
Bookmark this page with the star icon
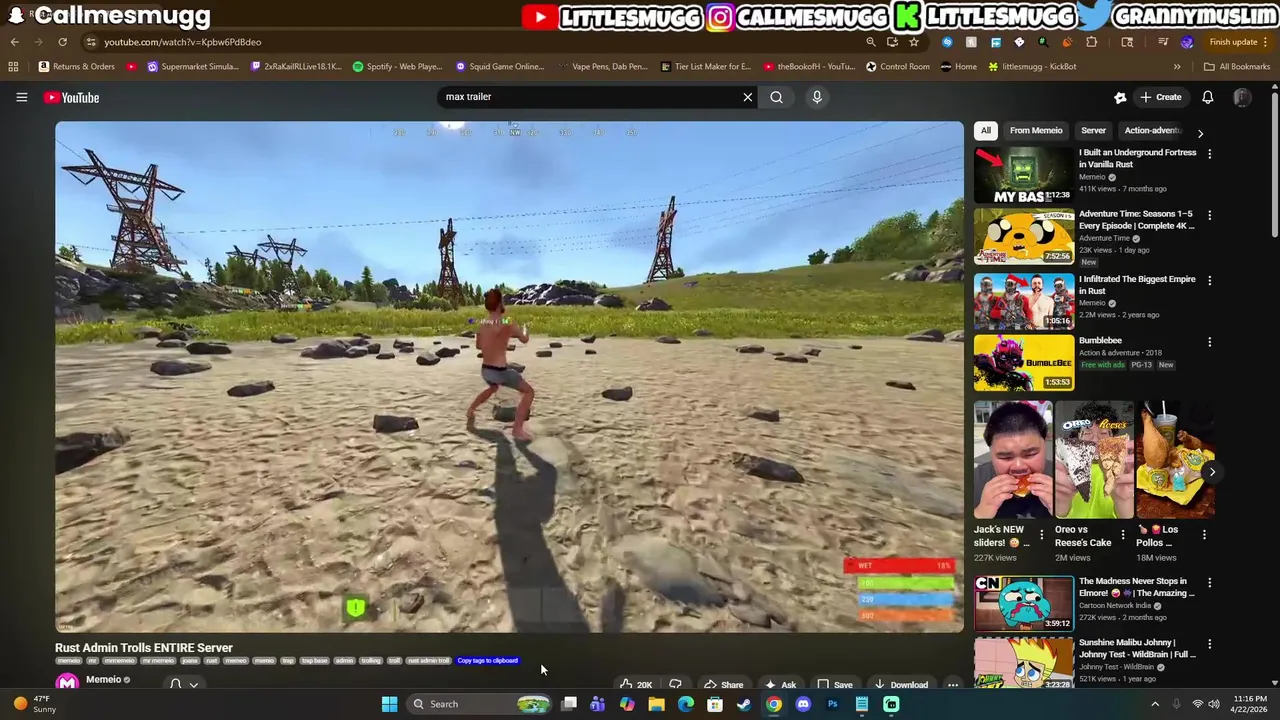tap(913, 42)
